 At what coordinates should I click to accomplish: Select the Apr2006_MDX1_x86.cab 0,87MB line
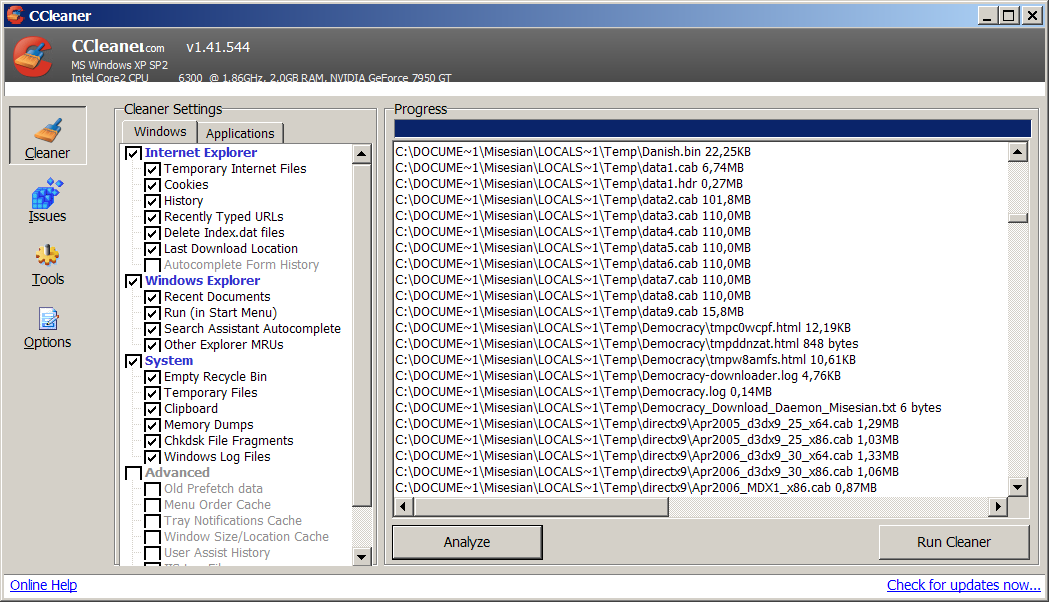636,488
